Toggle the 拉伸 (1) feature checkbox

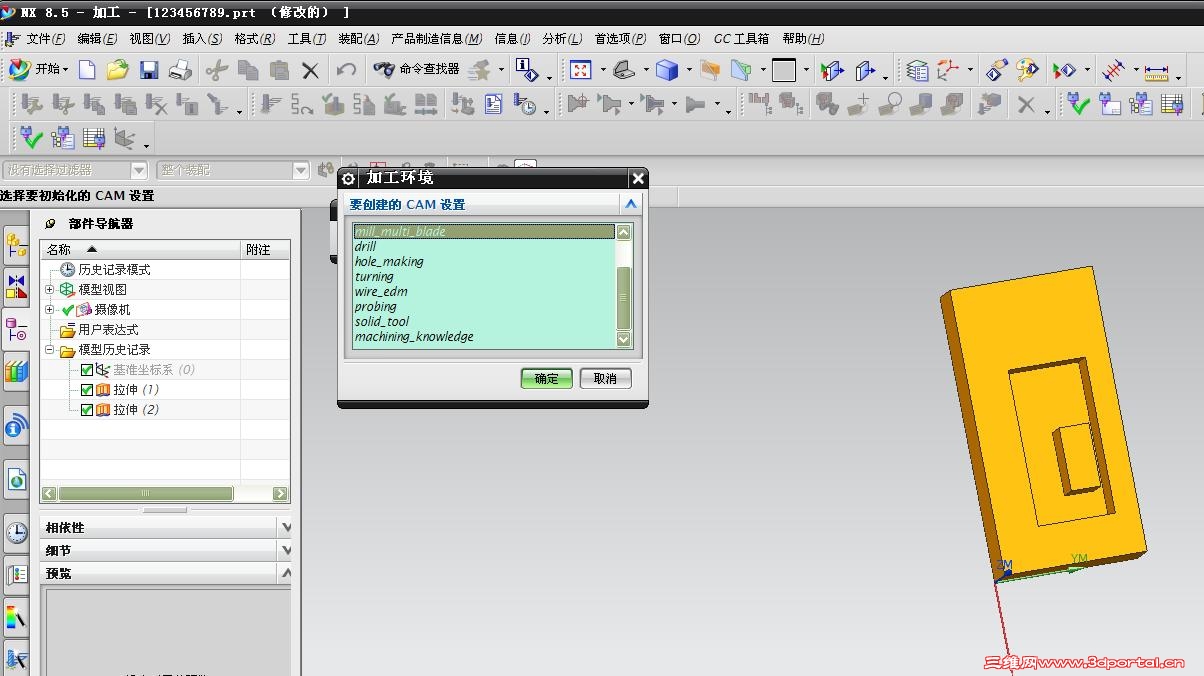pyautogui.click(x=87, y=390)
